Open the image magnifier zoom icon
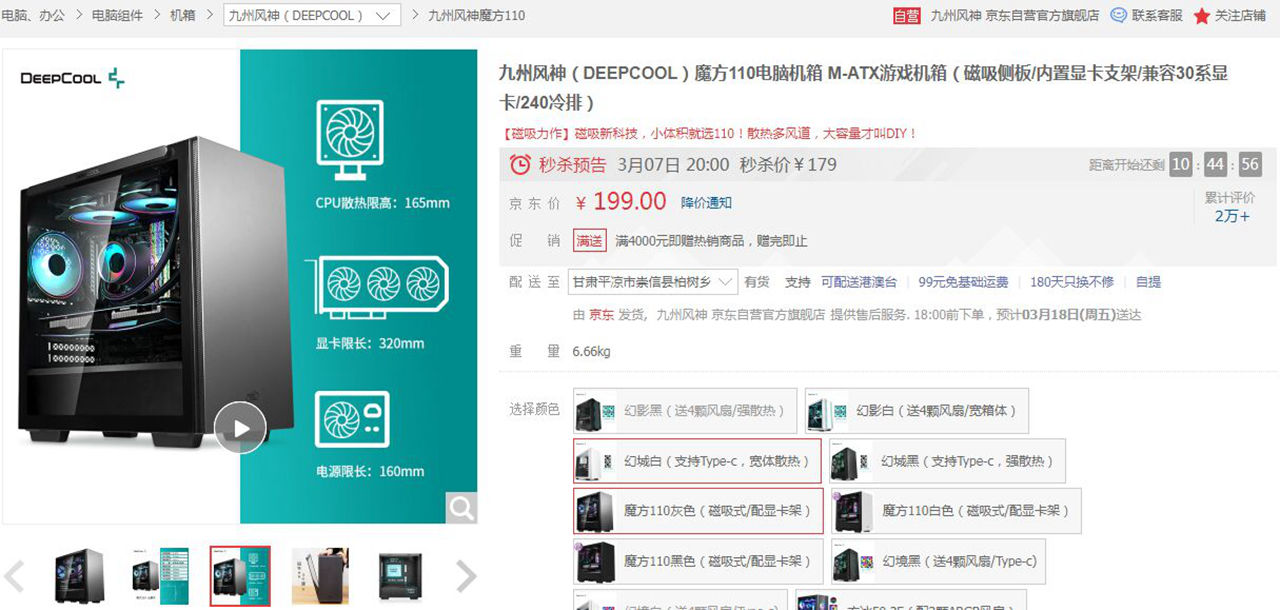This screenshot has width=1280, height=610. click(461, 508)
